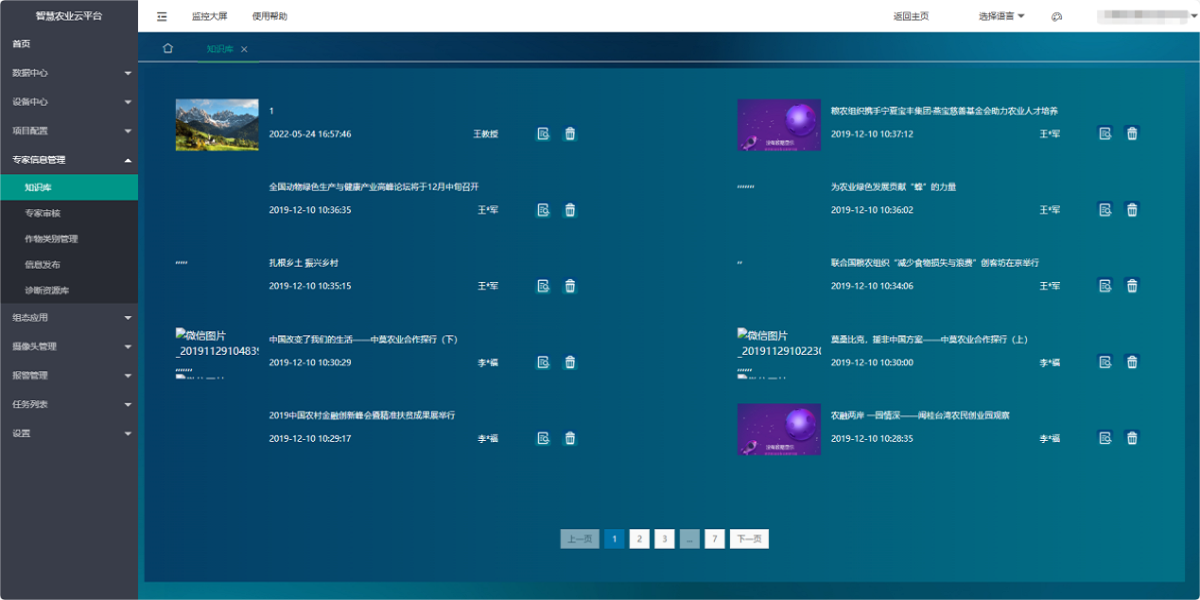The height and width of the screenshot is (600, 1200).
Task: Open the 选择语言 dropdown
Action: pos(1000,16)
